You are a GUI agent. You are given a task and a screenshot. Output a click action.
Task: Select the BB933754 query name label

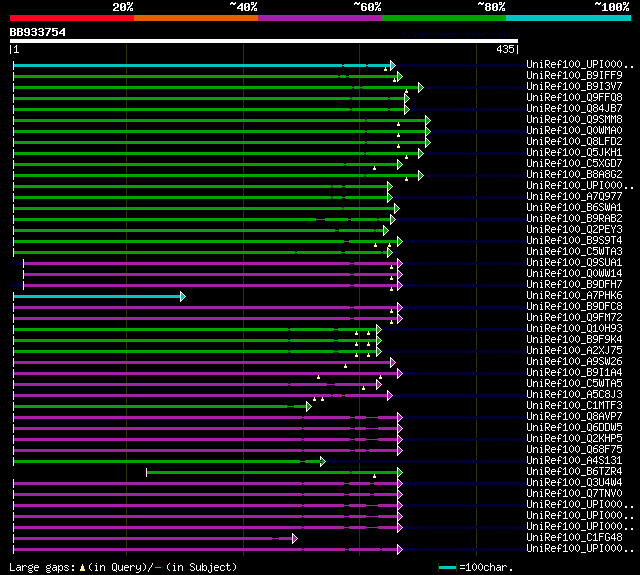tap(38, 32)
